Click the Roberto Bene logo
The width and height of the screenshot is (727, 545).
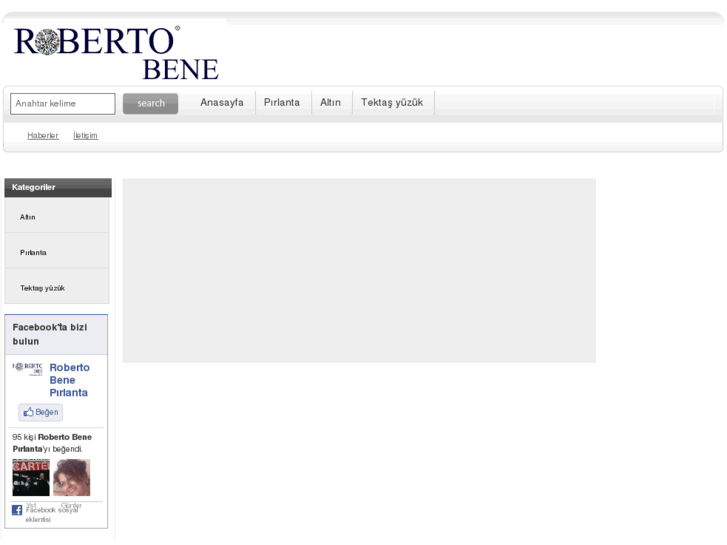116,53
